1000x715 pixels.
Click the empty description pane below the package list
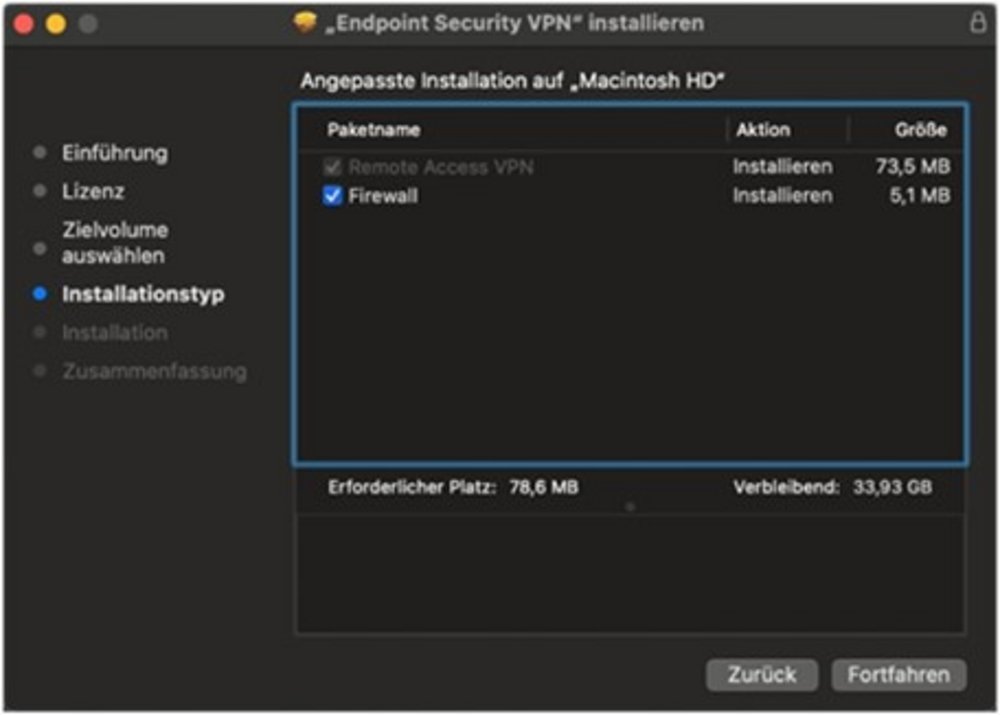click(630, 575)
